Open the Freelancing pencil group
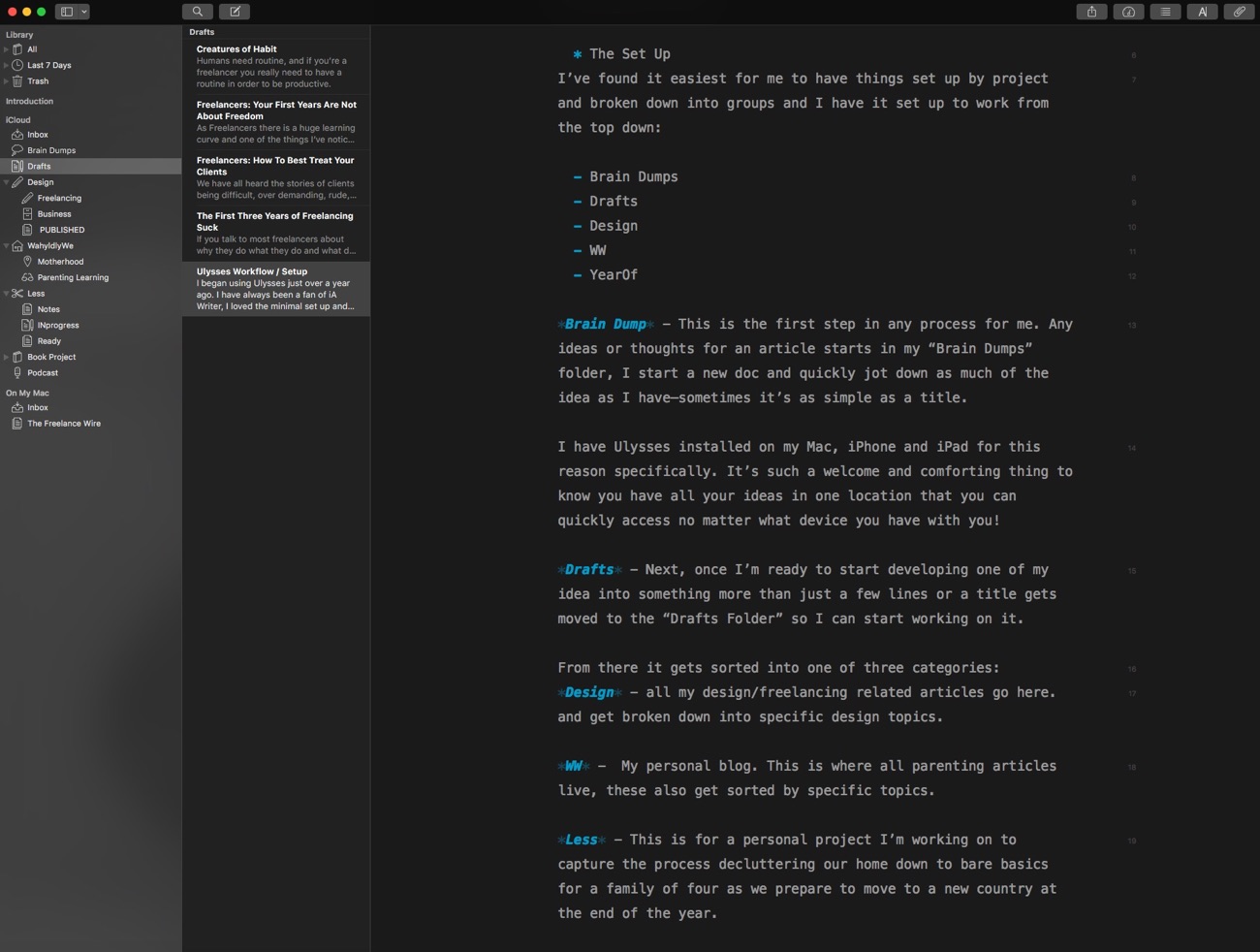This screenshot has width=1260, height=952. [28, 198]
